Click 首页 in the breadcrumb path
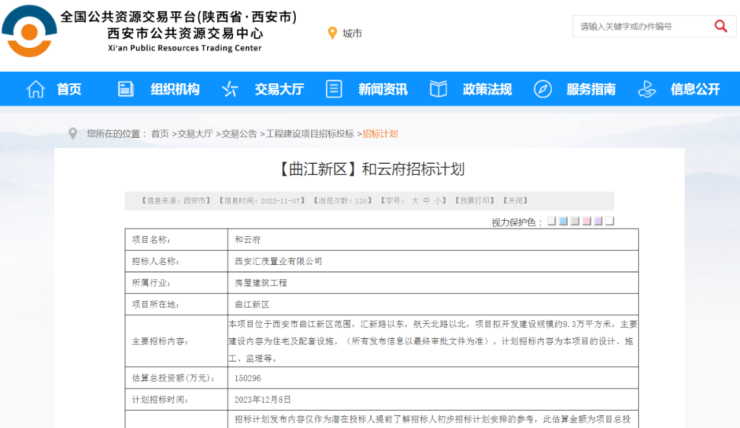The height and width of the screenshot is (428, 740). point(160,133)
